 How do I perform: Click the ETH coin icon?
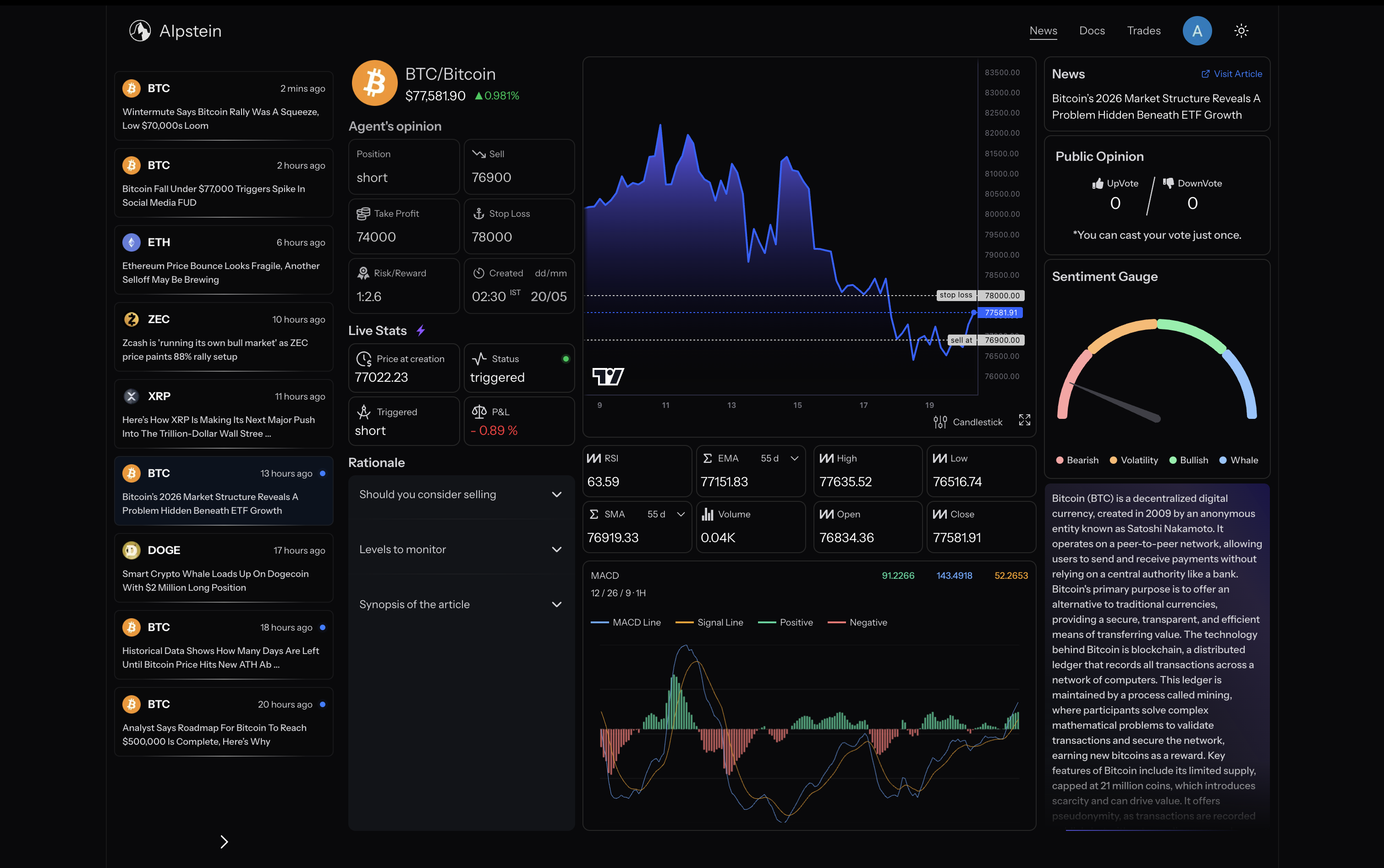tap(131, 242)
